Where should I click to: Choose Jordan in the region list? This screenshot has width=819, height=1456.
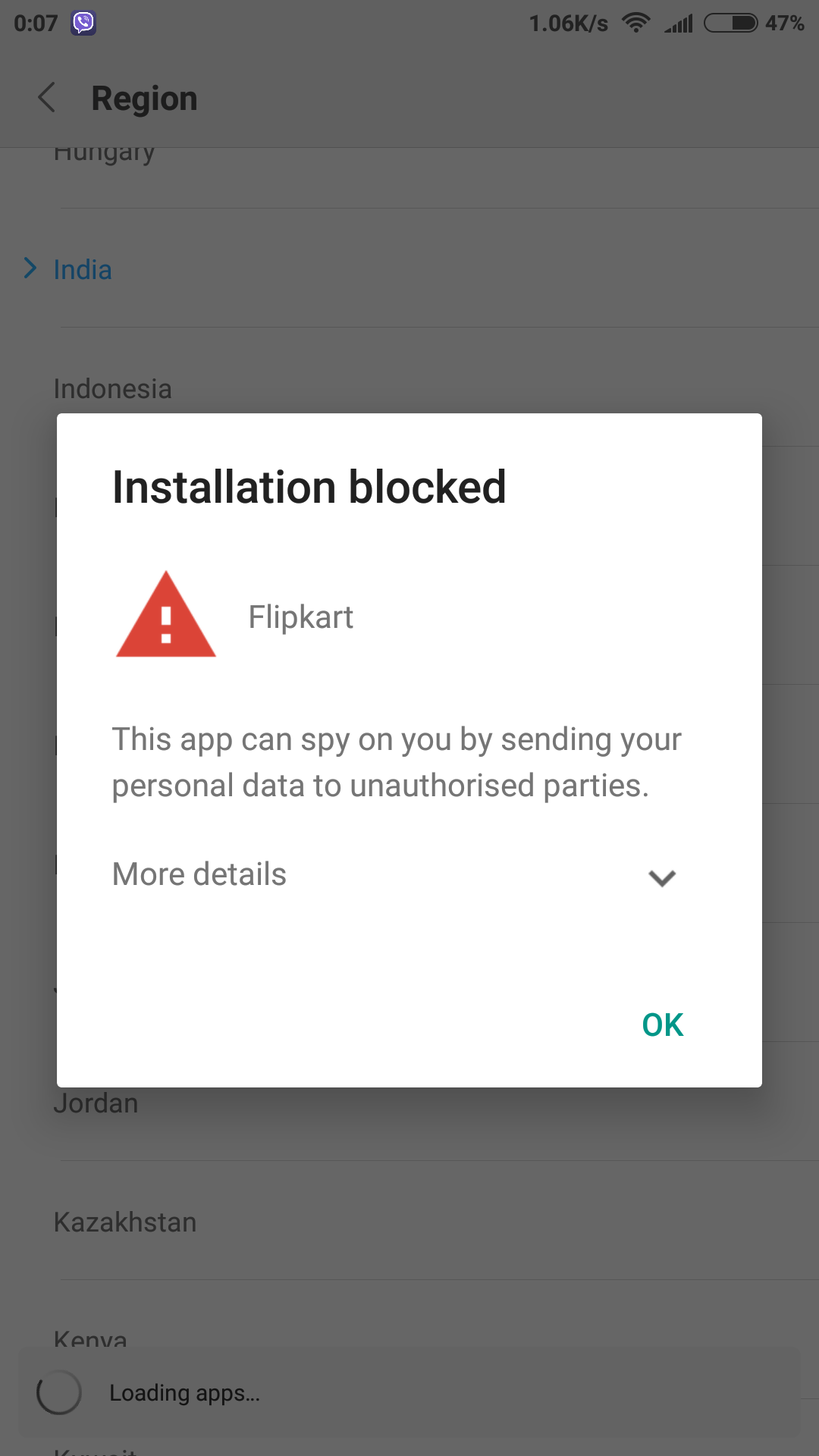pyautogui.click(x=96, y=1103)
